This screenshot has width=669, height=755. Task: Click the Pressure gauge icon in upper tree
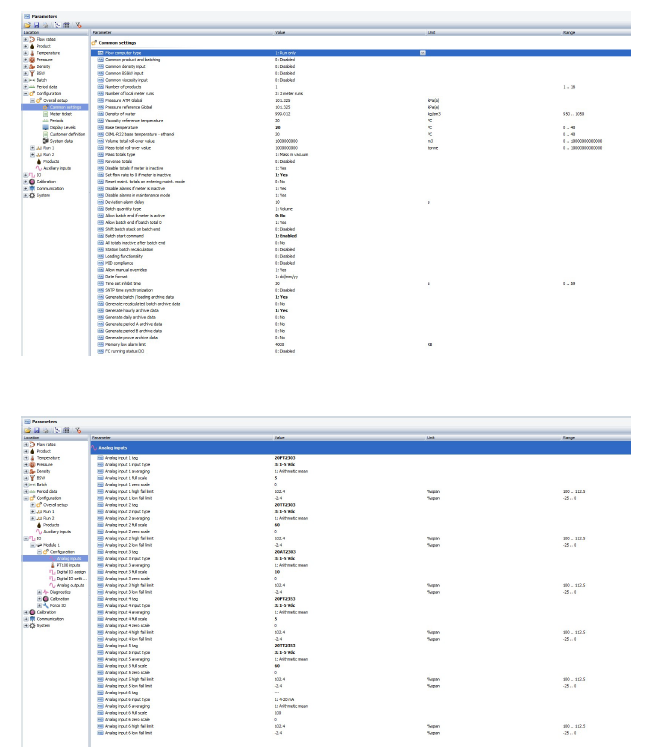(32, 60)
